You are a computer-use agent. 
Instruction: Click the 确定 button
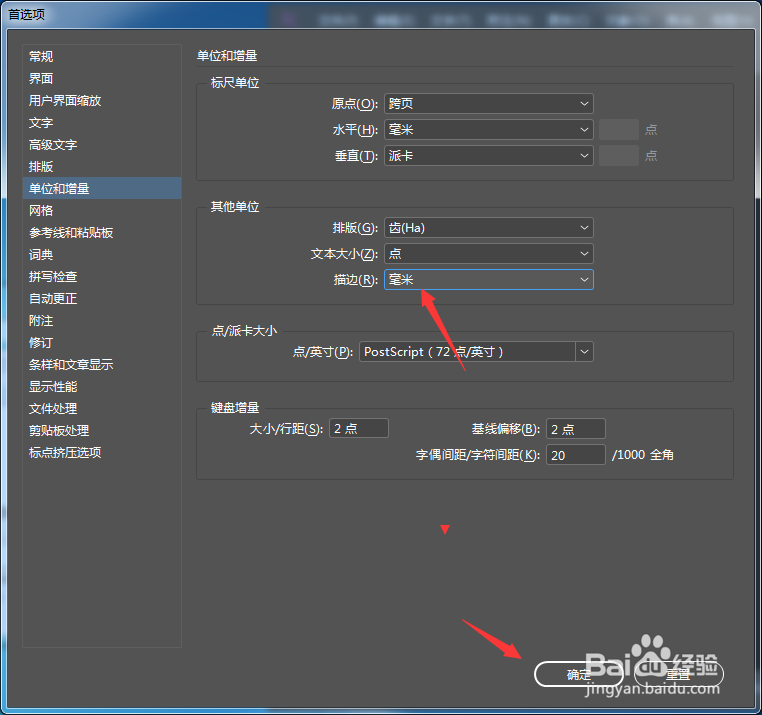coord(579,674)
